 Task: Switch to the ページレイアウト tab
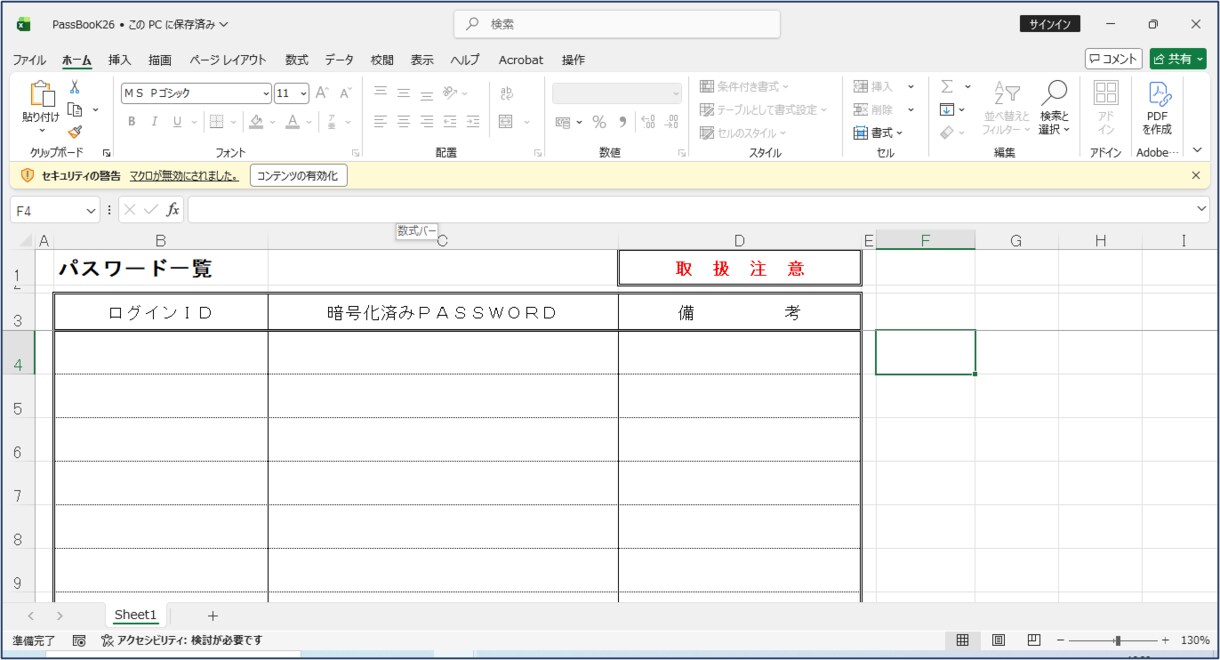coord(228,60)
